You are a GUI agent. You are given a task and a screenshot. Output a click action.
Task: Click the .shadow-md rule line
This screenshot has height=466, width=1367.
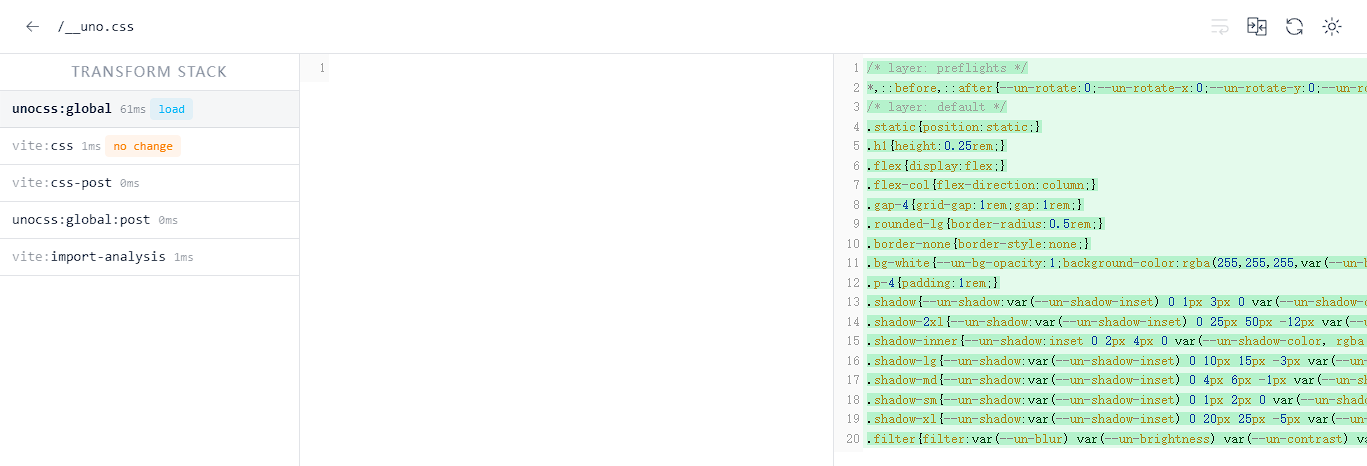[1117, 380]
